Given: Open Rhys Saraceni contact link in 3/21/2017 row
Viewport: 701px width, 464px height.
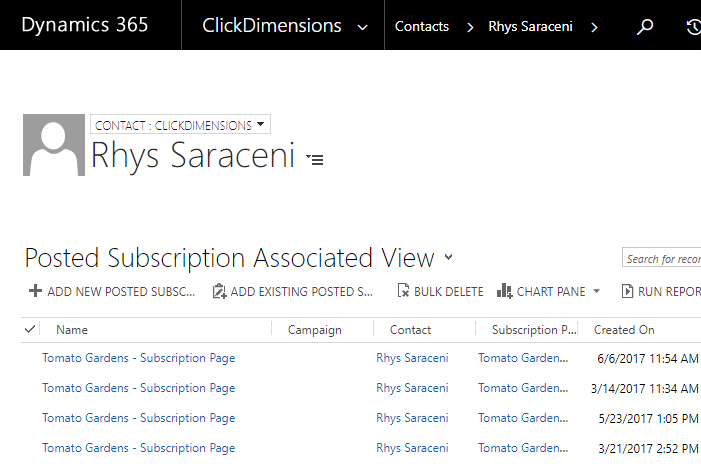Looking at the screenshot, I should [412, 448].
